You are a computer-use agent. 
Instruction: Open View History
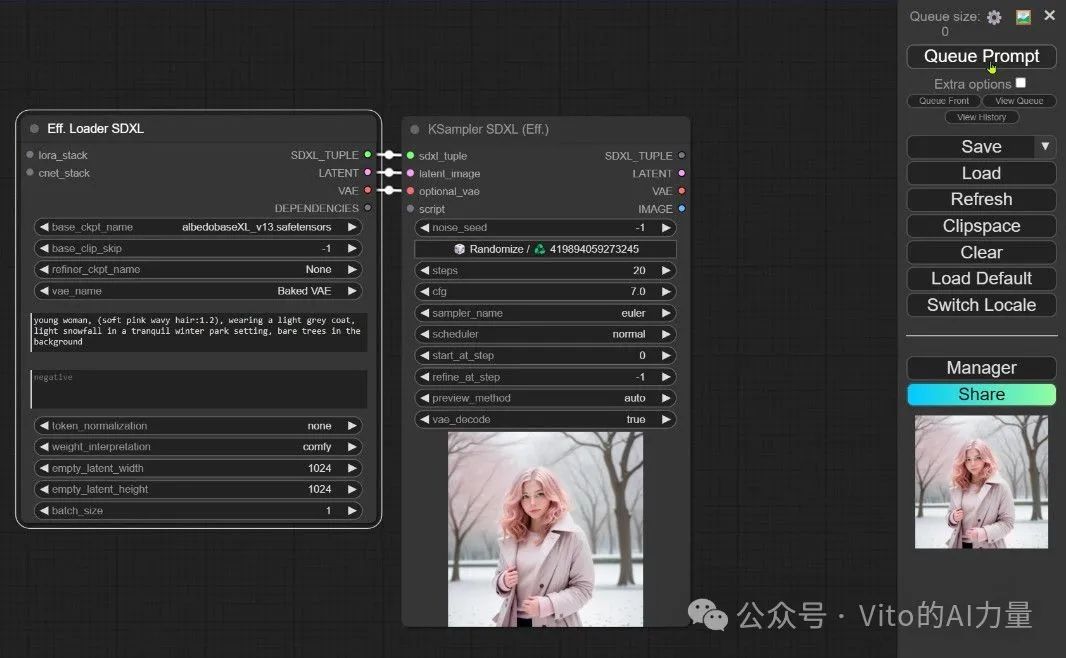point(981,117)
